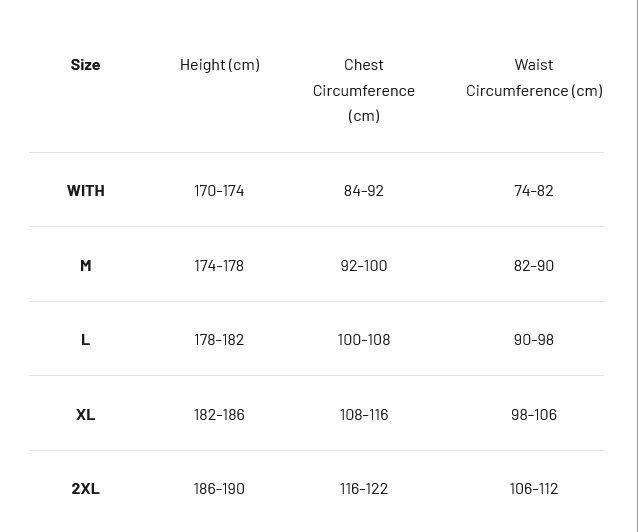The height and width of the screenshot is (532, 638).
Task: Click the 178-182 height cell
Action: (219, 339)
